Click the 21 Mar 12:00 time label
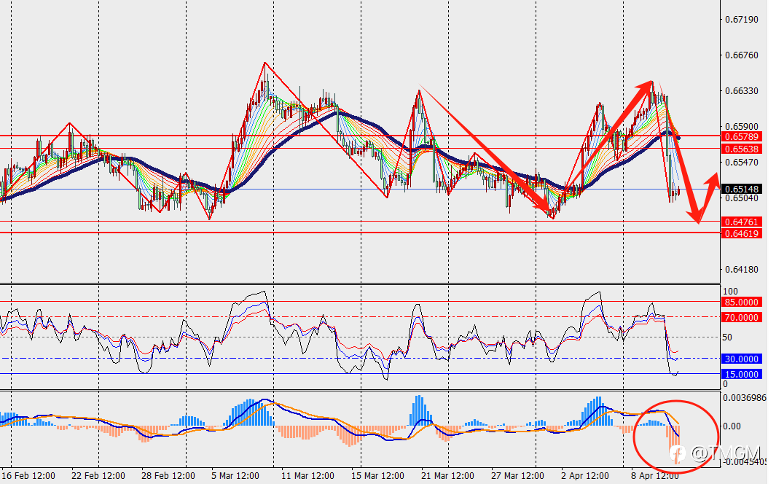 [x=447, y=476]
